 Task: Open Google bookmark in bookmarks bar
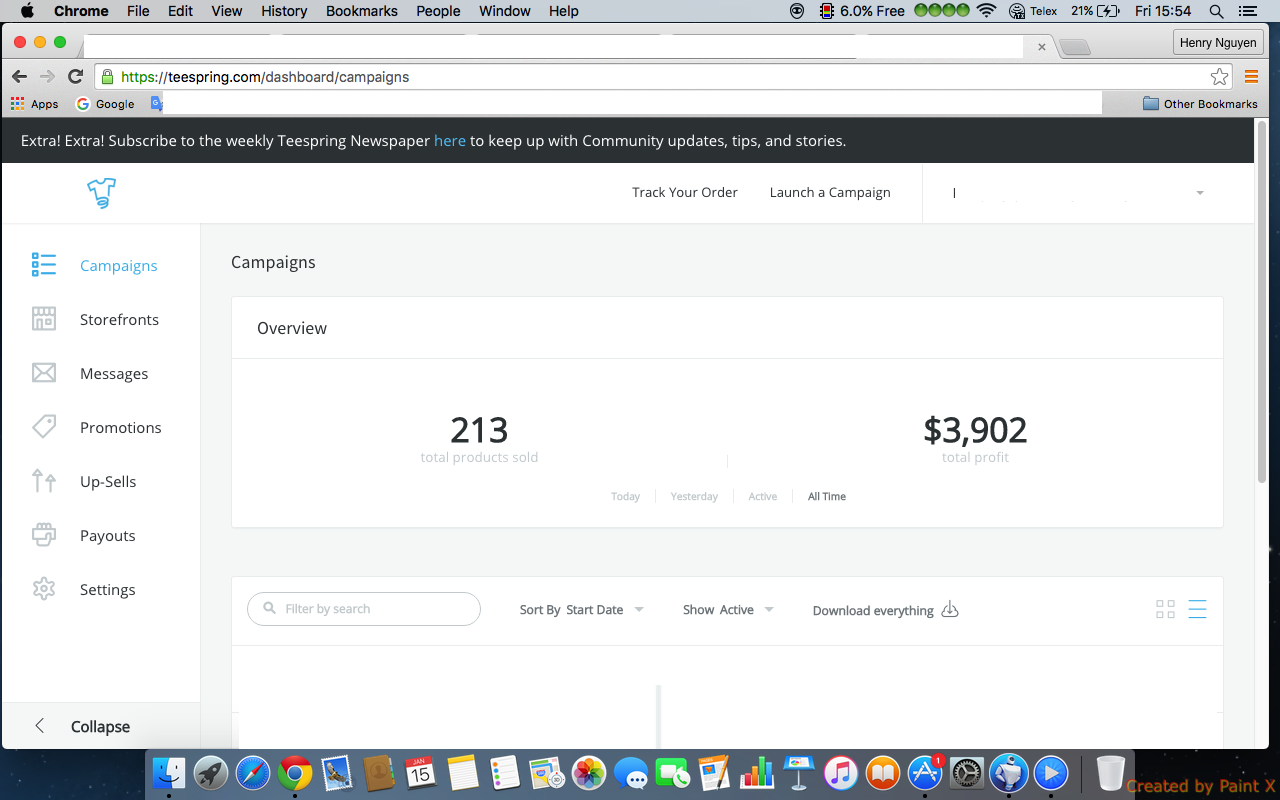pyautogui.click(x=105, y=104)
